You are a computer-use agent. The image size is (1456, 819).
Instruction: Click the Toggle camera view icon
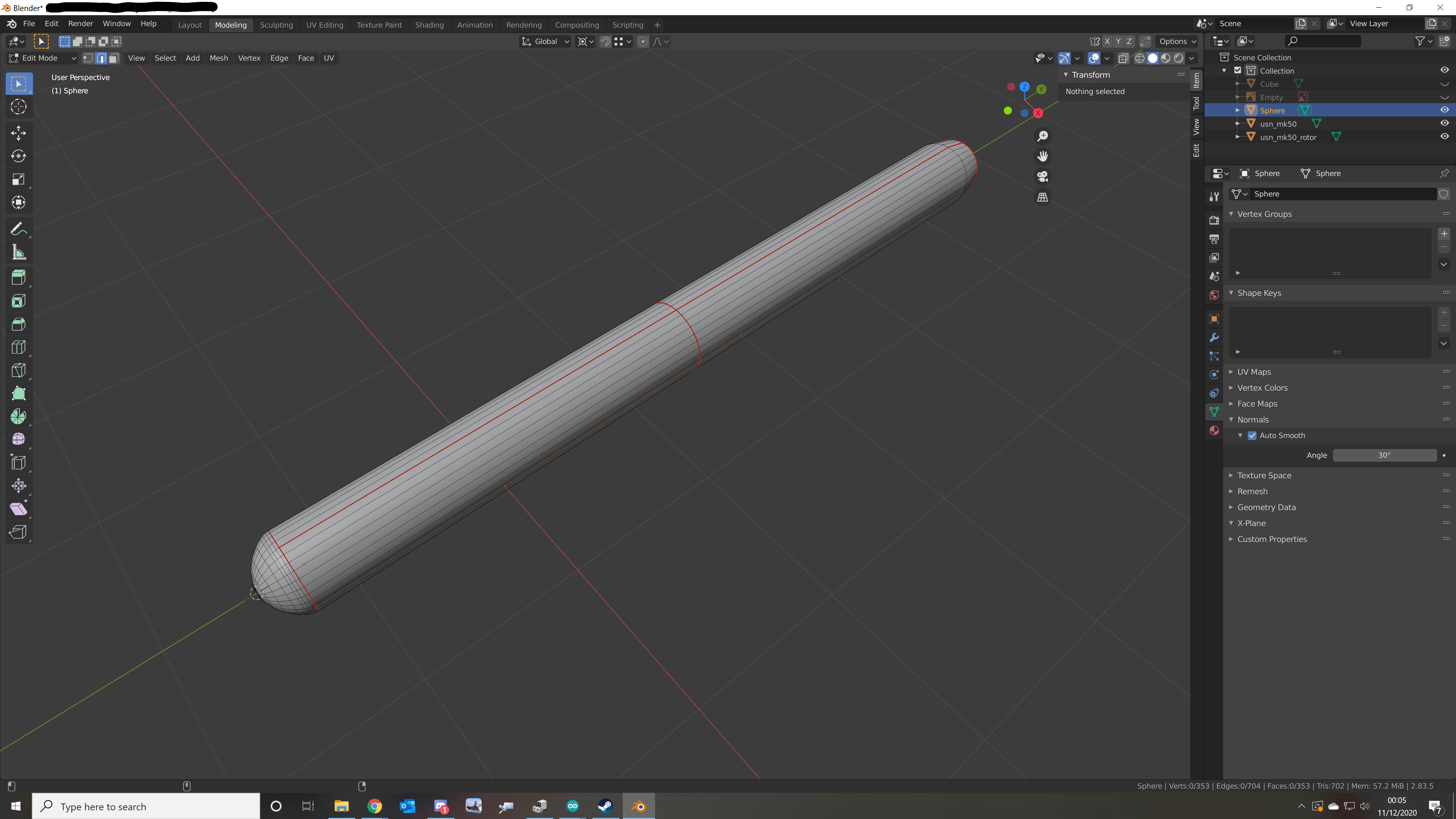[1042, 177]
